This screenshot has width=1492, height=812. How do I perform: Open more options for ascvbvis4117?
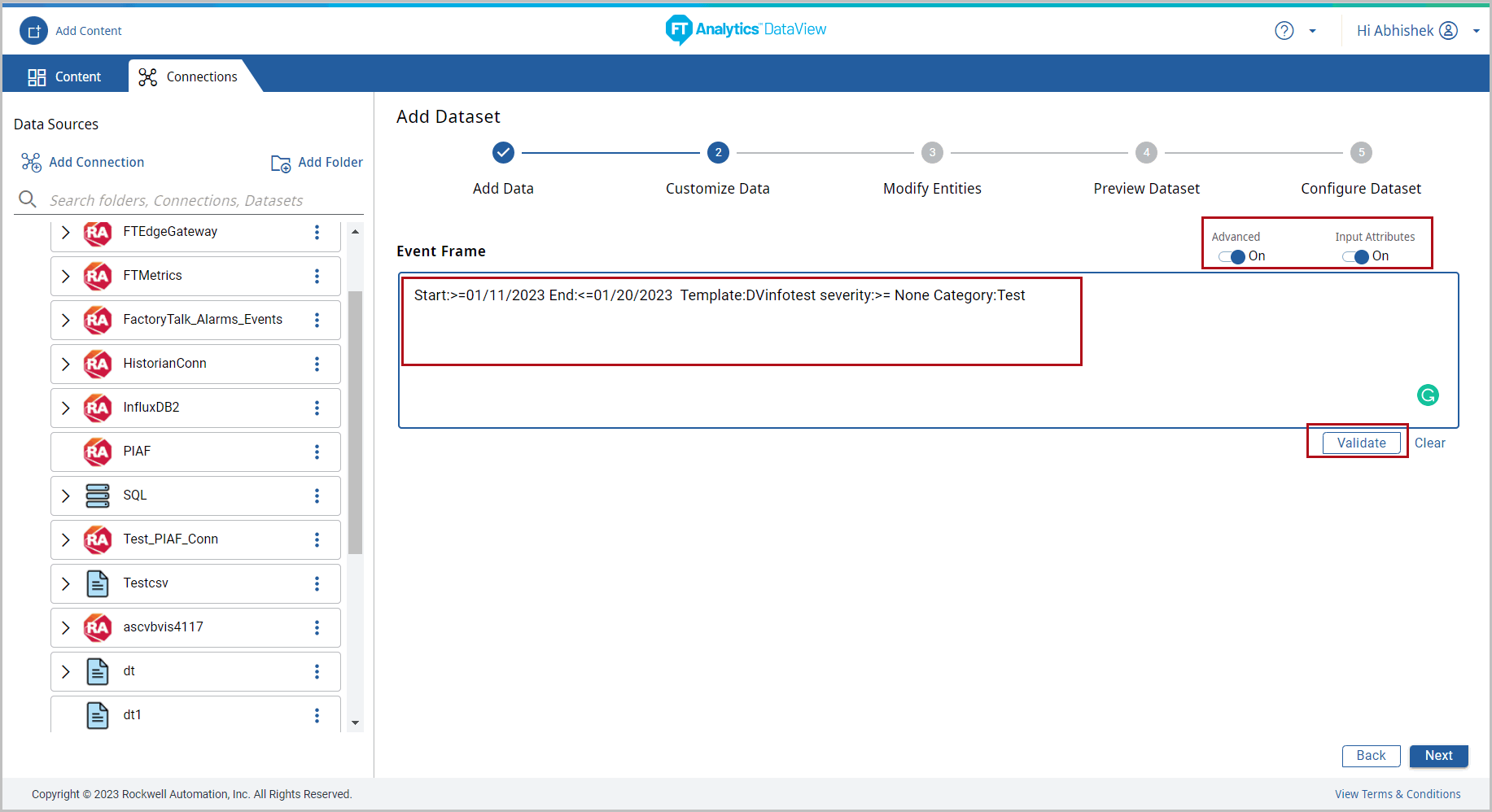click(317, 628)
